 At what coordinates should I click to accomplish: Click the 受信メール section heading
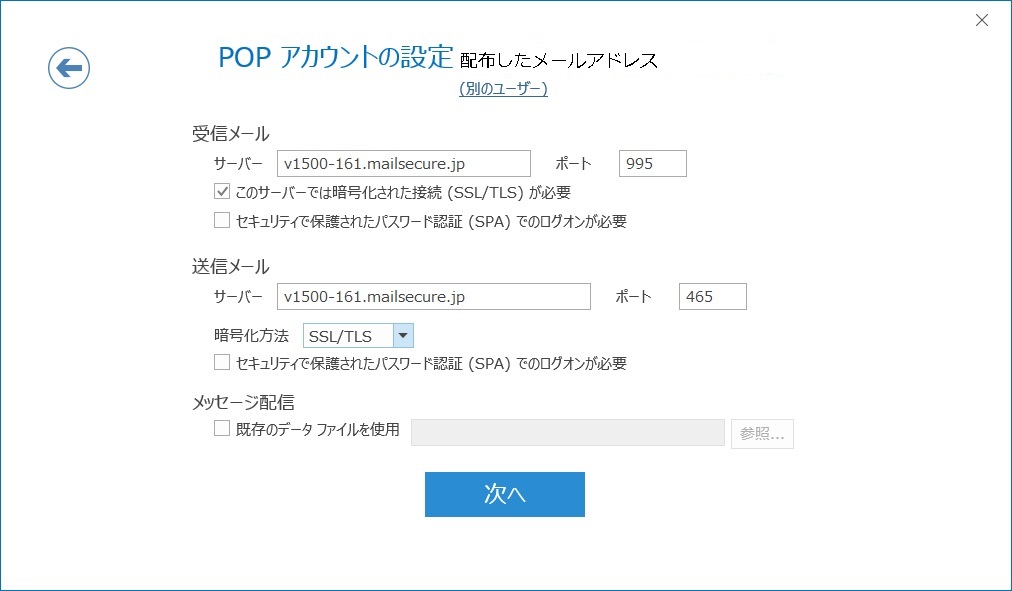point(230,134)
